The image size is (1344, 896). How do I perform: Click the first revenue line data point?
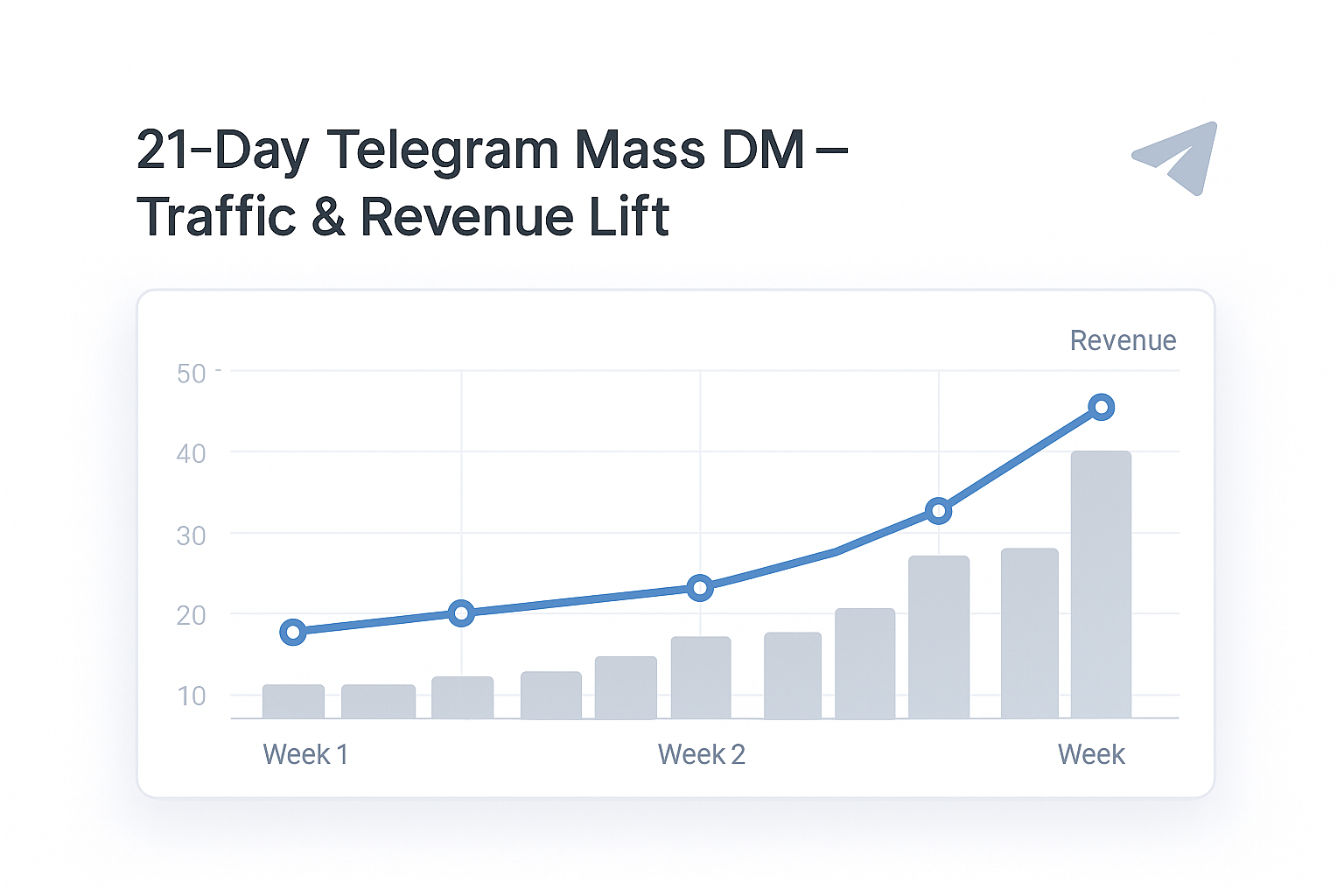click(293, 632)
